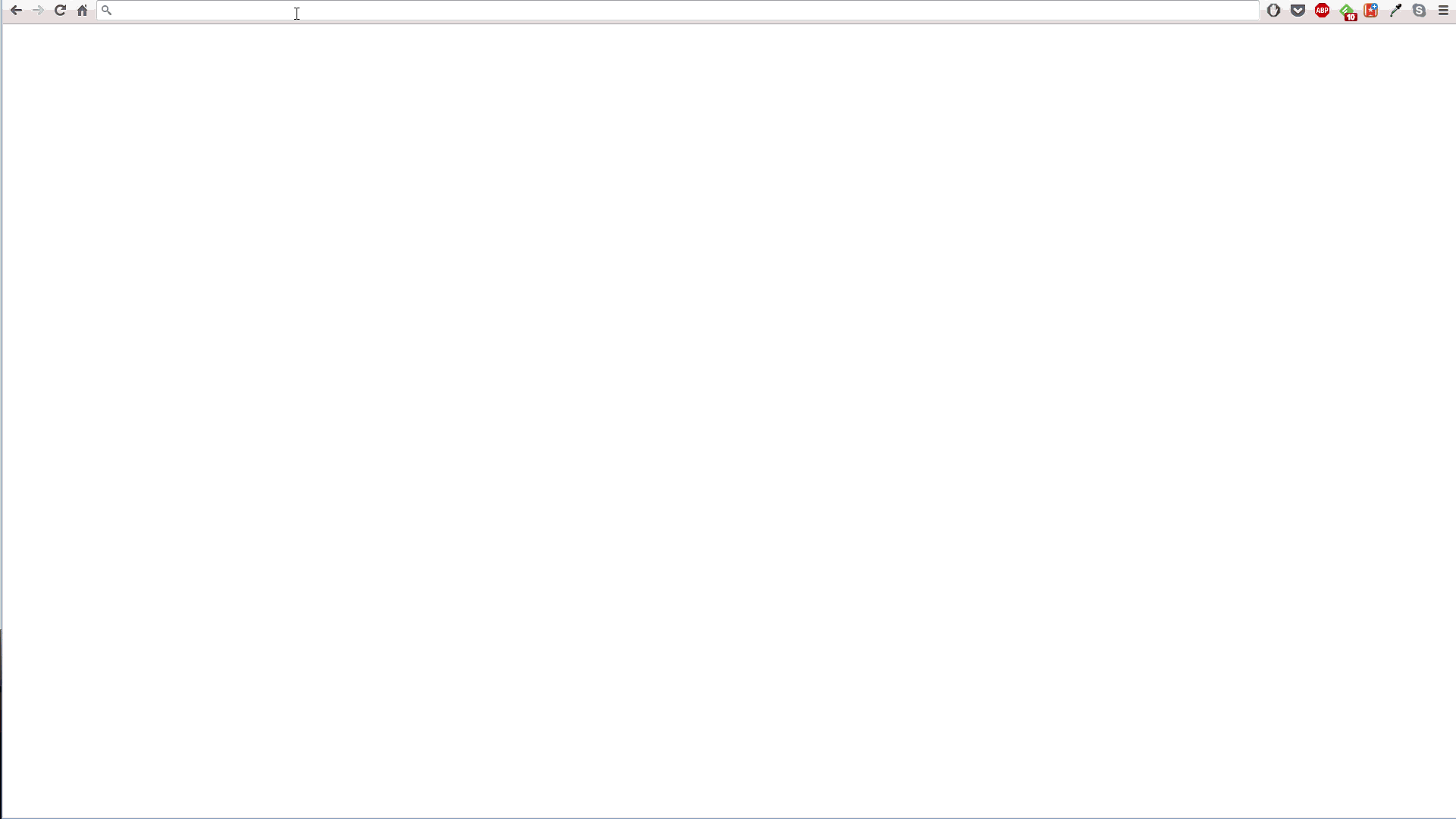Screen dimensions: 1456x819
Task: Click the greyed-out forward arrow
Action: pos(38,11)
